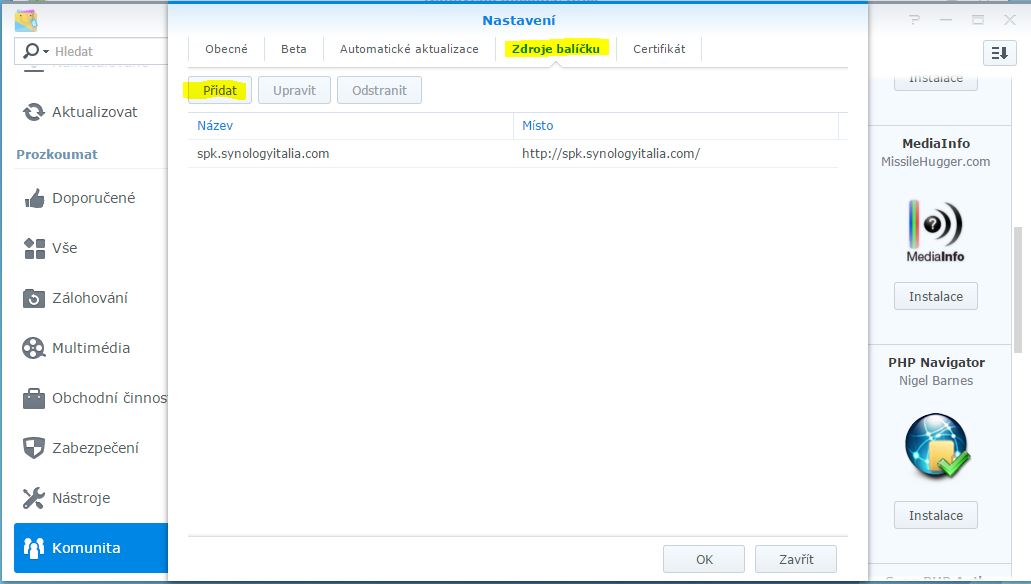Select Nástroje category label
Image resolution: width=1031 pixels, height=584 pixels.
coord(81,498)
